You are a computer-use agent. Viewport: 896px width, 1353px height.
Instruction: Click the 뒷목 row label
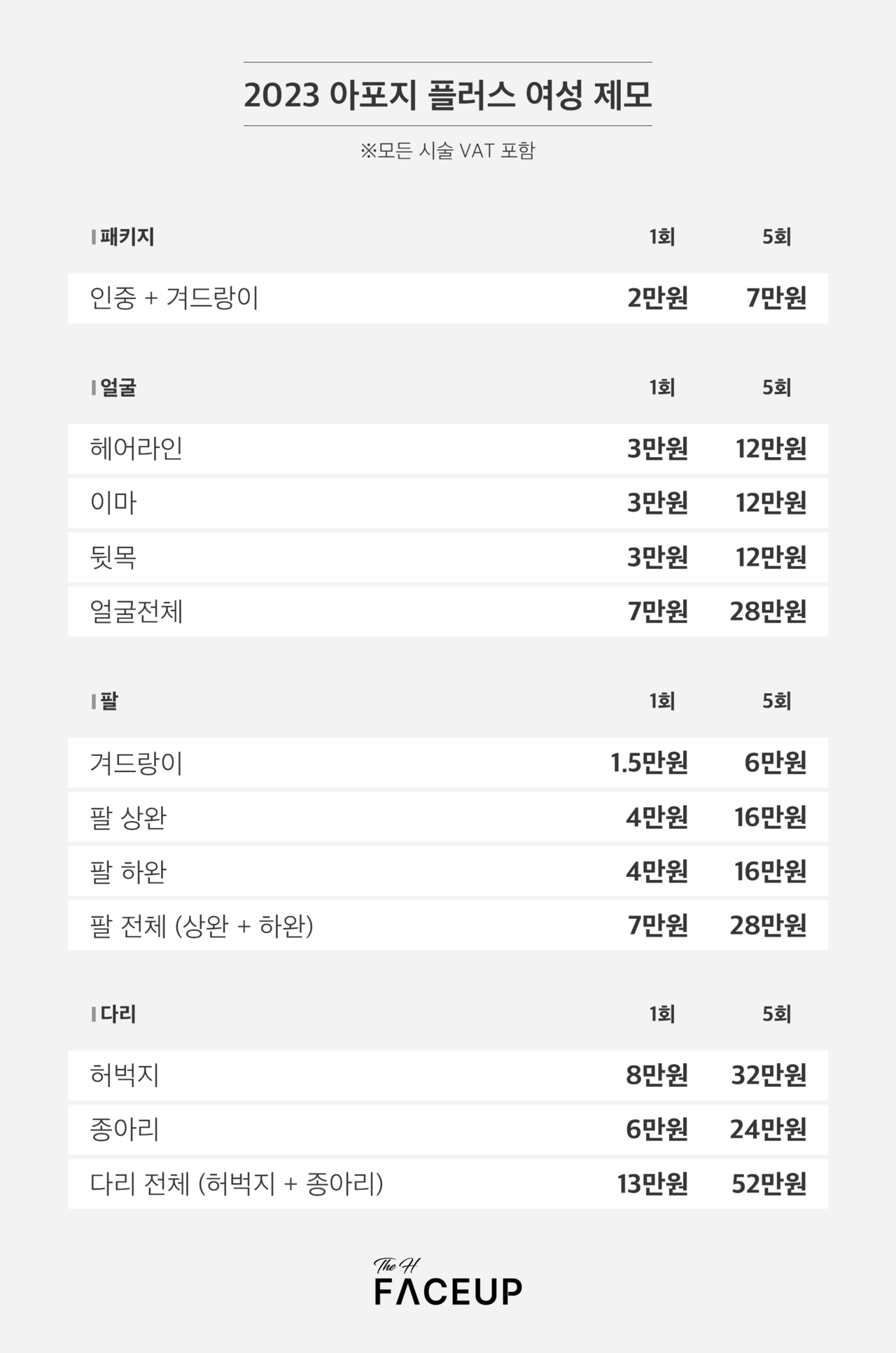(x=113, y=557)
